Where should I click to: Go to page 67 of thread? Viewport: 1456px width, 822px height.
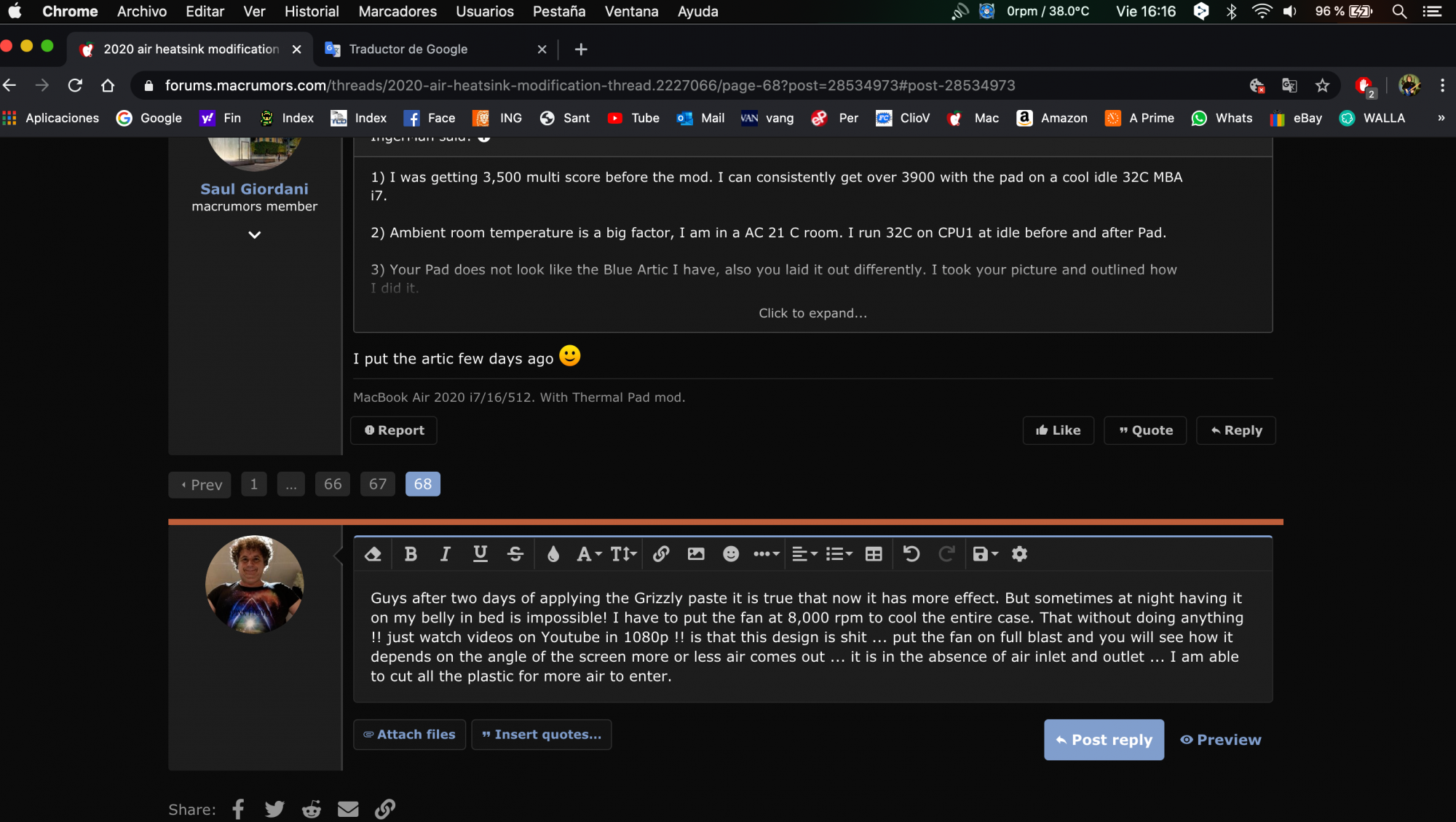click(378, 484)
